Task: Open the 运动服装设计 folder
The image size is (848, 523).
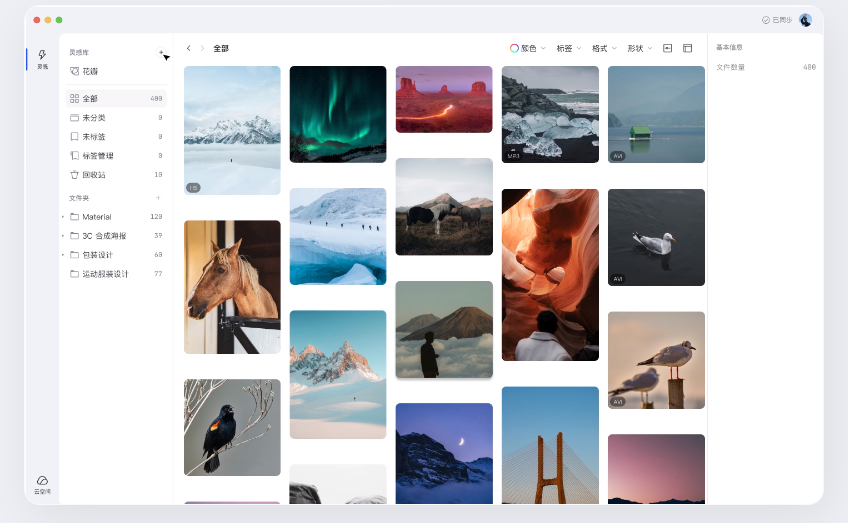Action: (116, 274)
